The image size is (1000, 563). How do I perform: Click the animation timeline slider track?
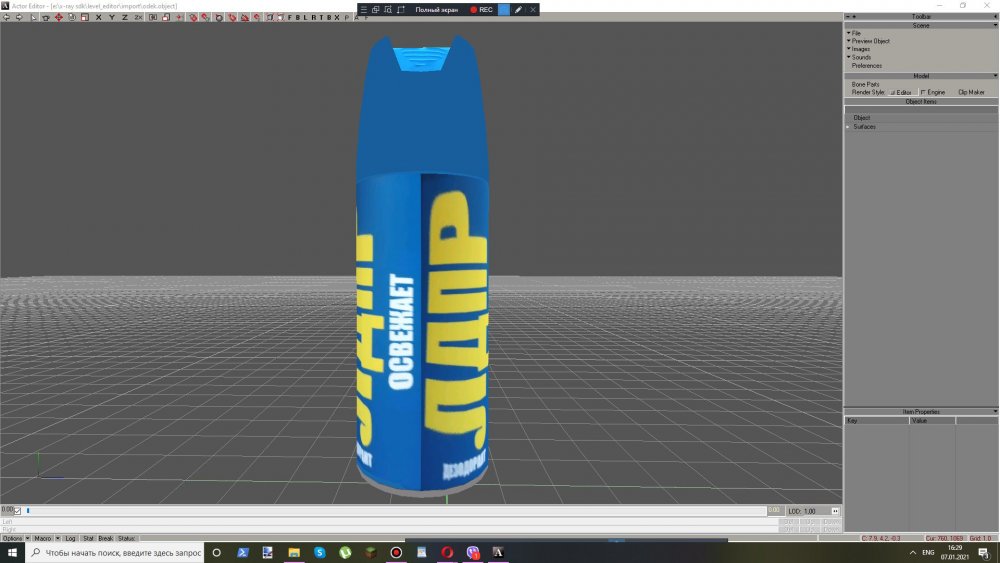[395, 511]
